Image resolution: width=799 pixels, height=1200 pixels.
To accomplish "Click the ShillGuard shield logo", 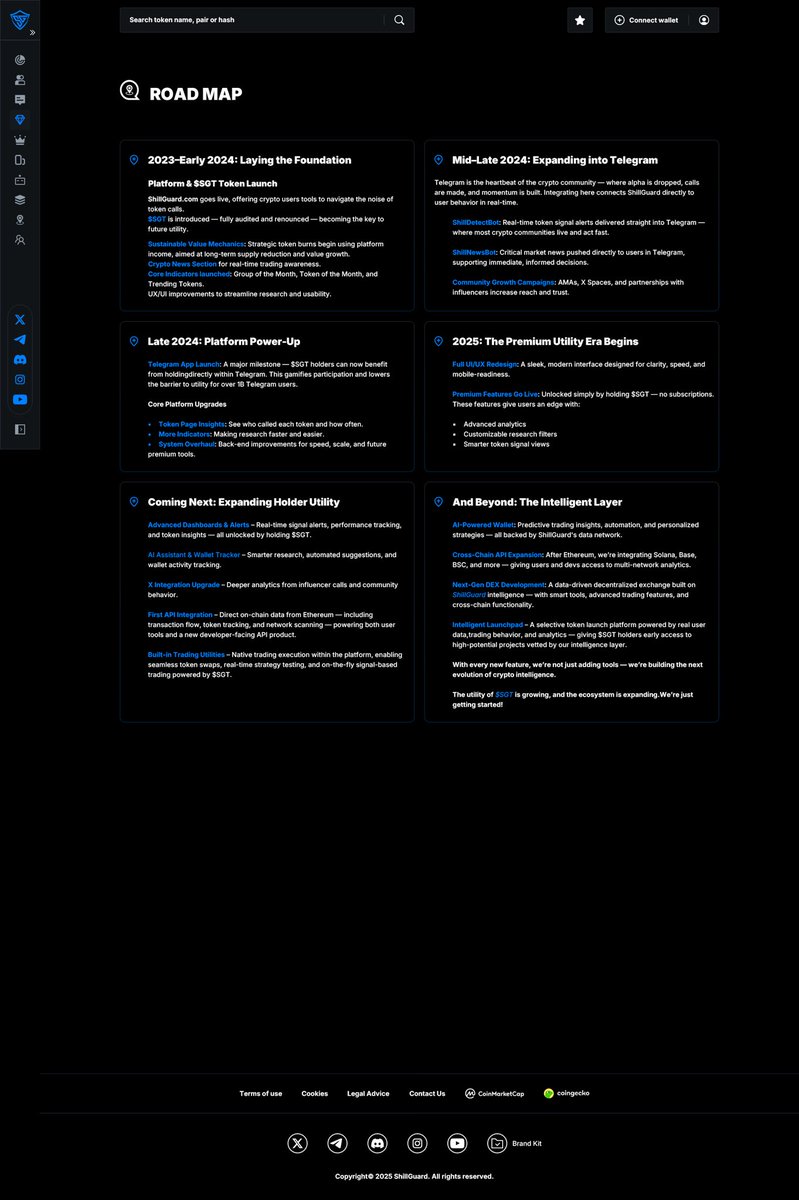I will click(x=20, y=20).
